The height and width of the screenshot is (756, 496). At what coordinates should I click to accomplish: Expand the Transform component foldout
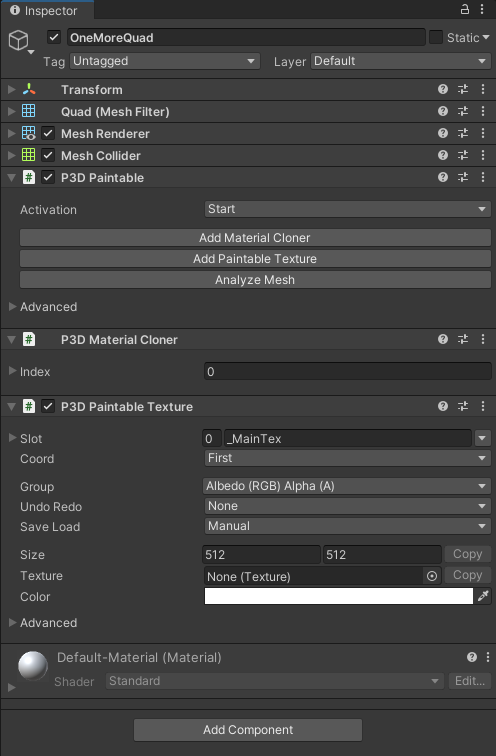pyautogui.click(x=12, y=90)
